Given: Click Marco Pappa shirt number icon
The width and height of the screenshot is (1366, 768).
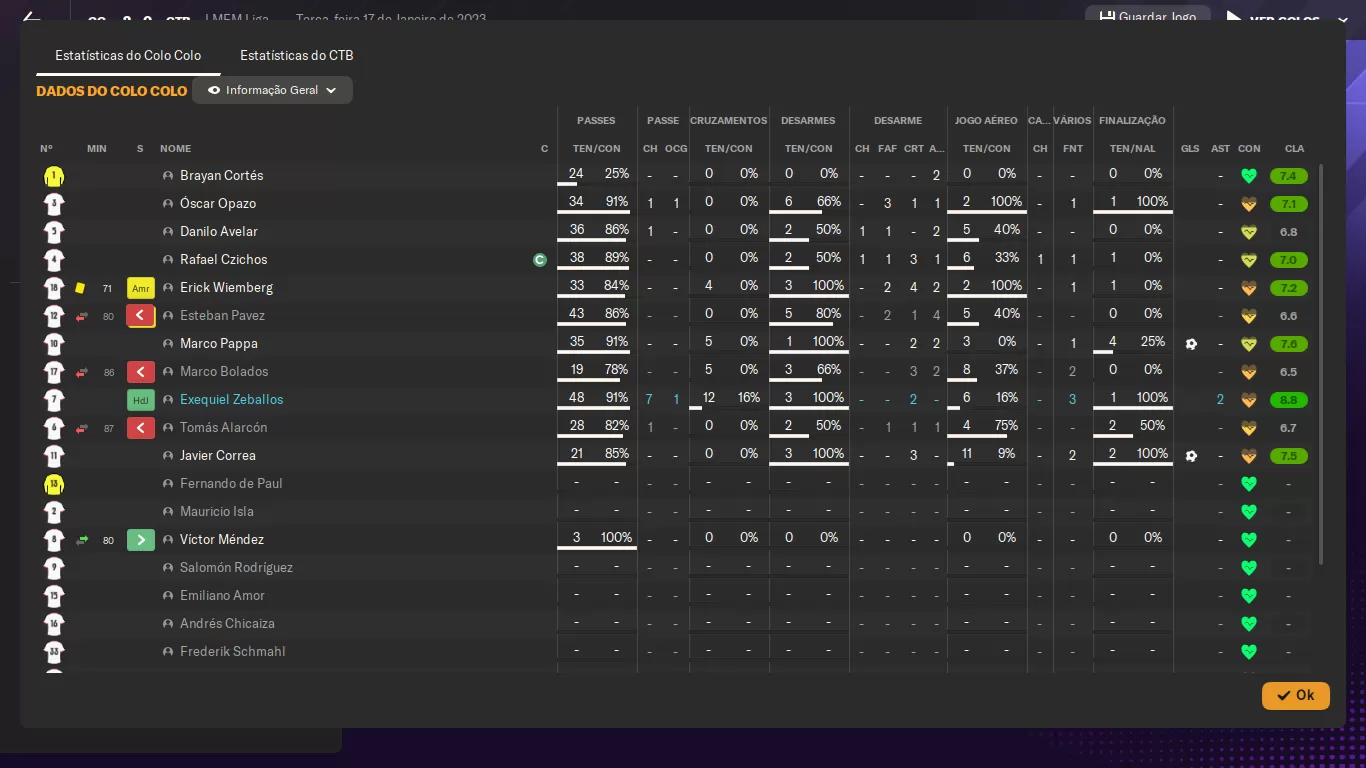Looking at the screenshot, I should [54, 344].
